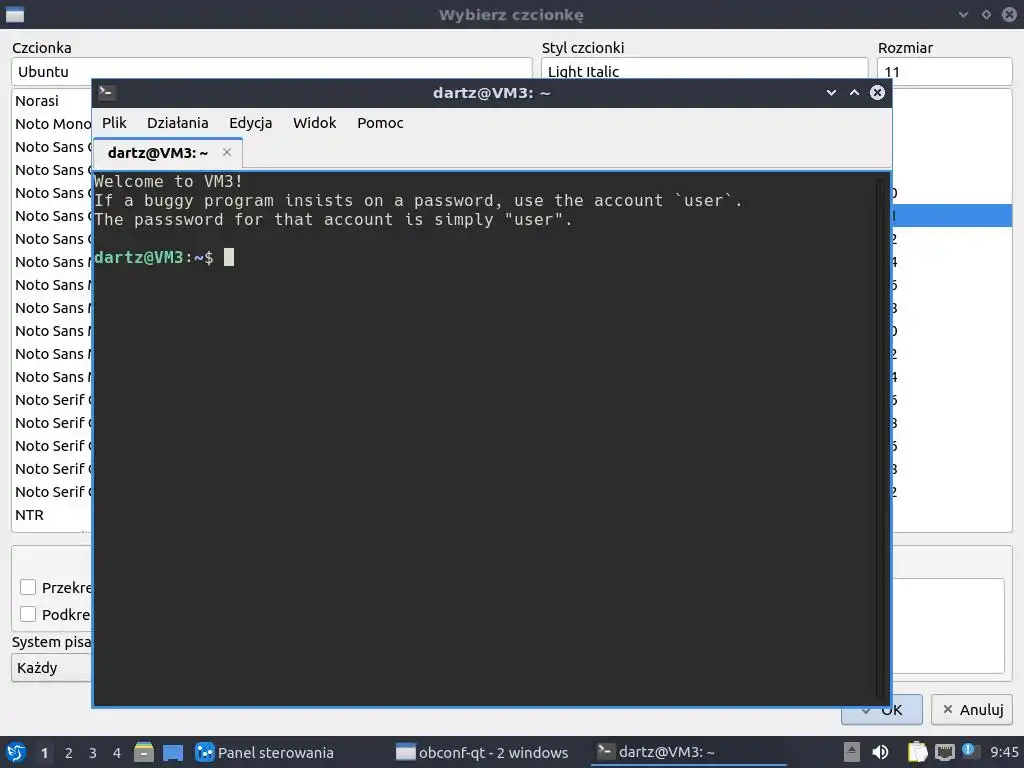Click the terminal scrollbar
This screenshot has width=1024, height=768.
click(881, 438)
